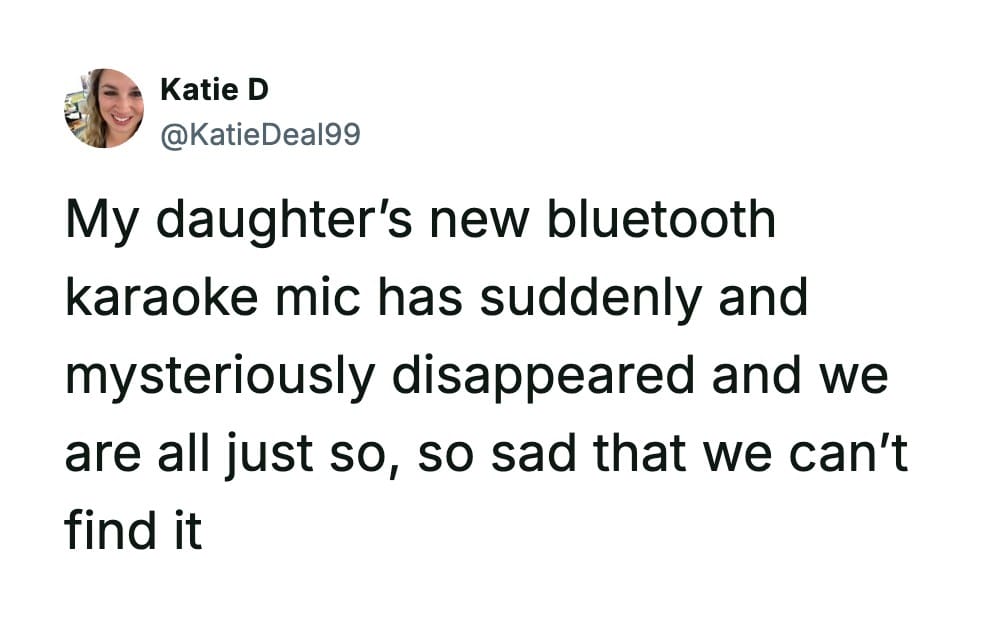Click the word "are" starting the fourth line
The height and width of the screenshot is (632, 996).
(x=103, y=454)
